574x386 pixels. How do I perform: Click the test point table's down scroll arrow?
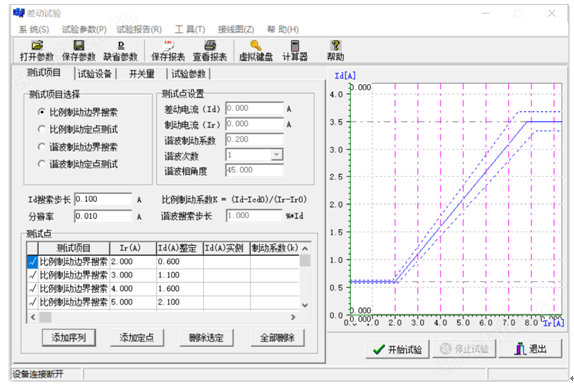[305, 305]
